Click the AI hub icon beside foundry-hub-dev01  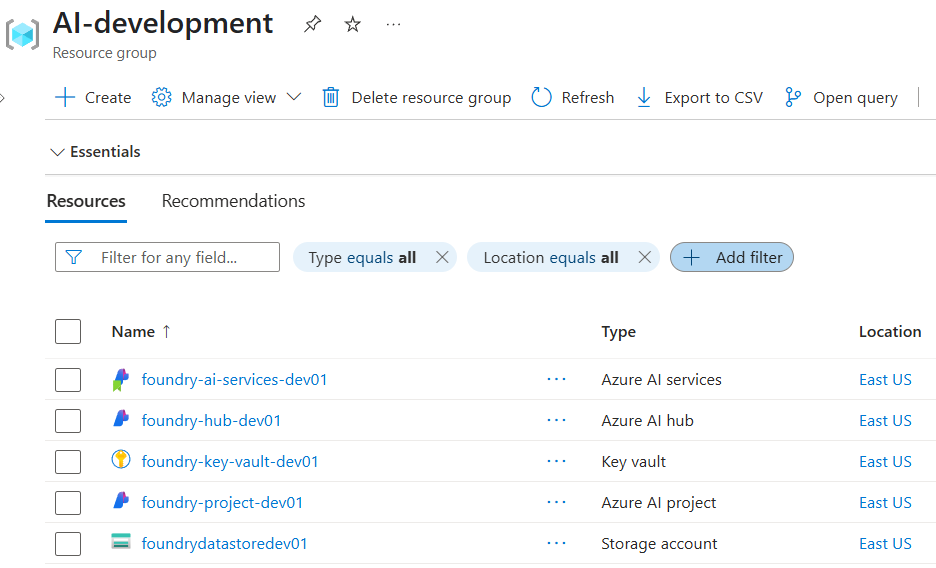(121, 419)
